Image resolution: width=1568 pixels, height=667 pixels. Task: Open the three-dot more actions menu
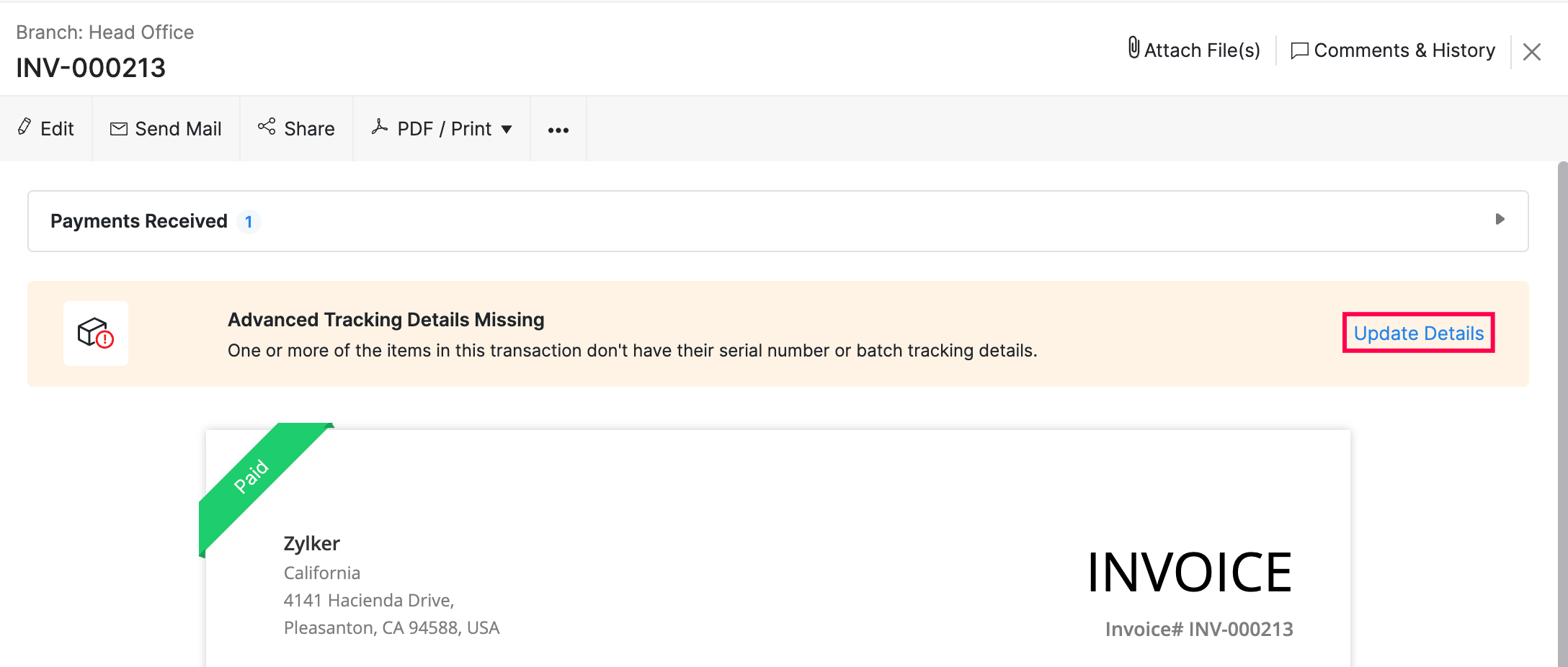pos(558,130)
